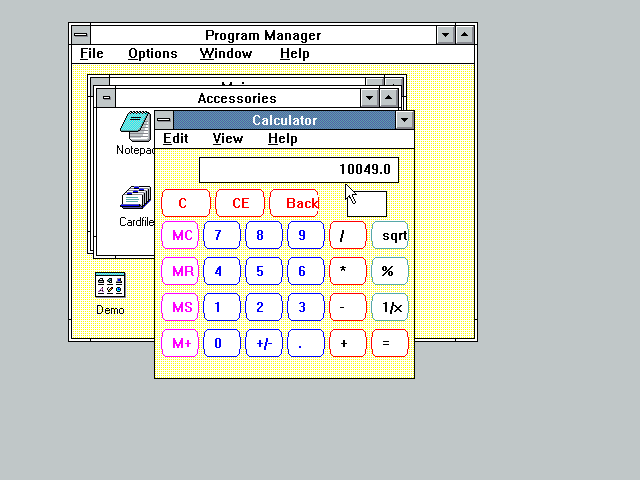Image resolution: width=640 pixels, height=480 pixels.
Task: Open the Notepad icon in Accessories
Action: point(136,126)
